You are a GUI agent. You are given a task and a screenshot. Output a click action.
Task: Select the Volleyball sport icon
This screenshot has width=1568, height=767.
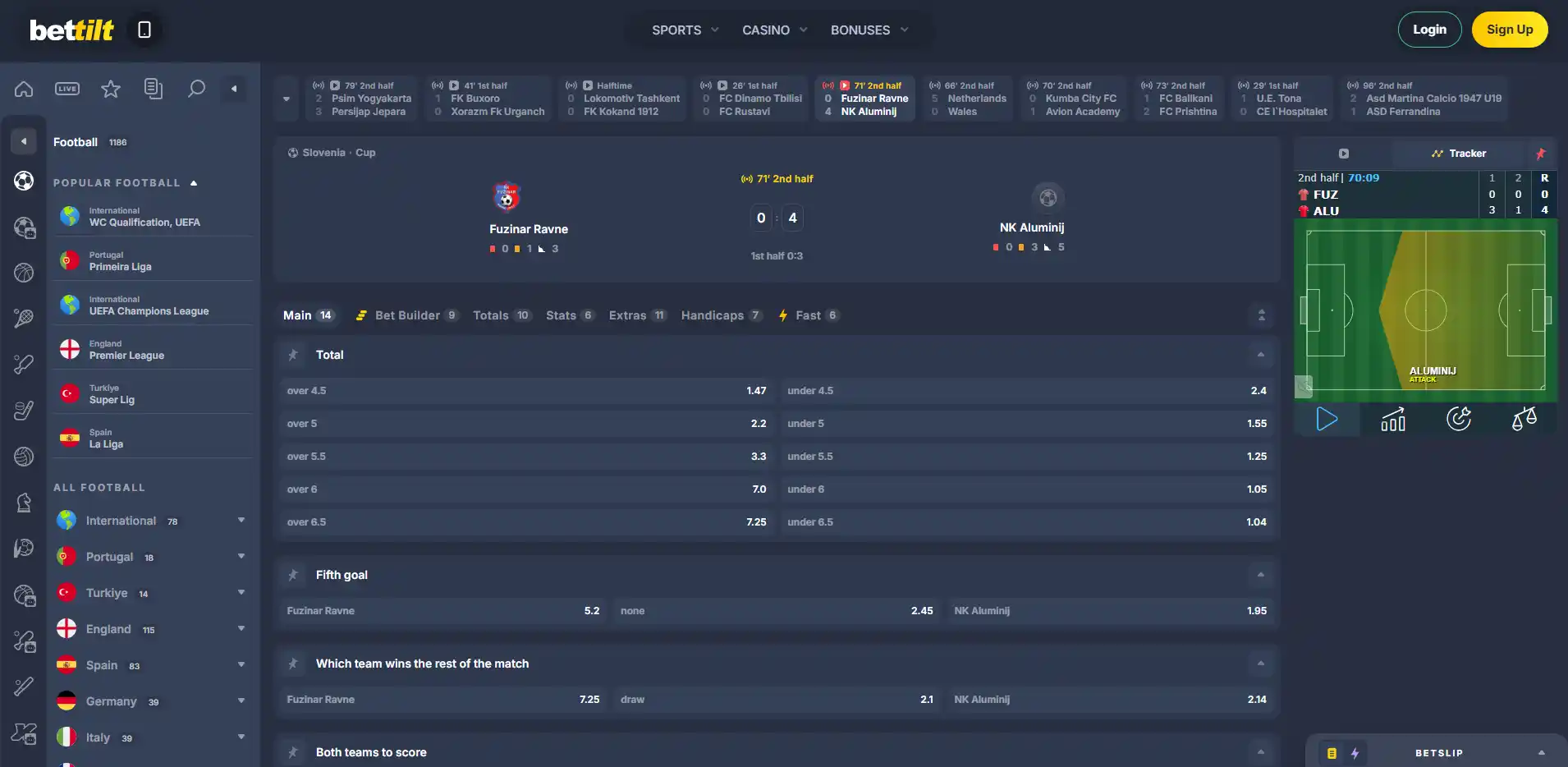point(24,456)
